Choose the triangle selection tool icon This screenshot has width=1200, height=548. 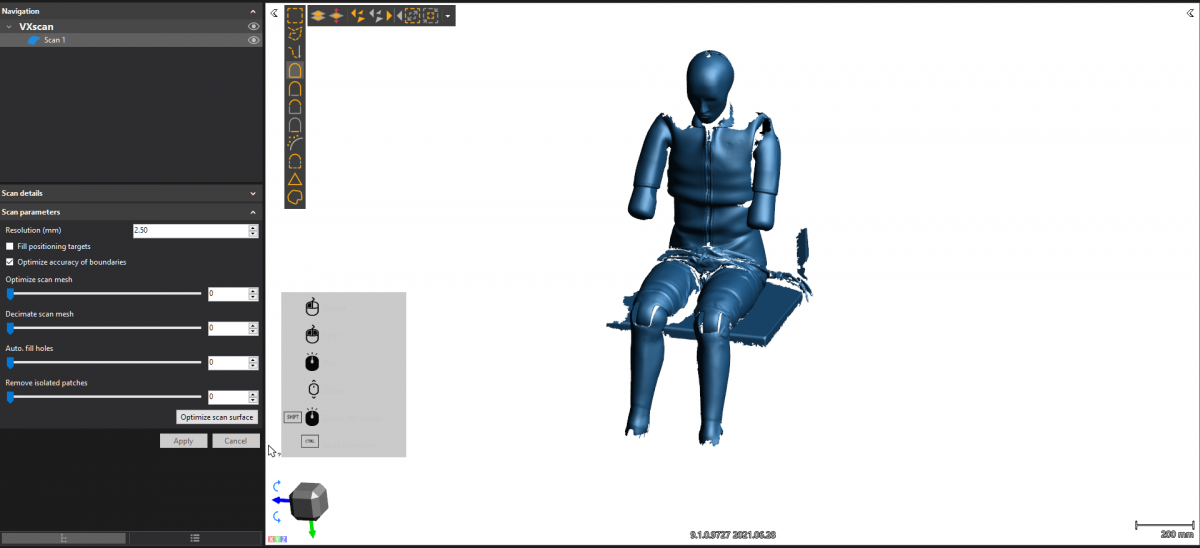pyautogui.click(x=295, y=179)
